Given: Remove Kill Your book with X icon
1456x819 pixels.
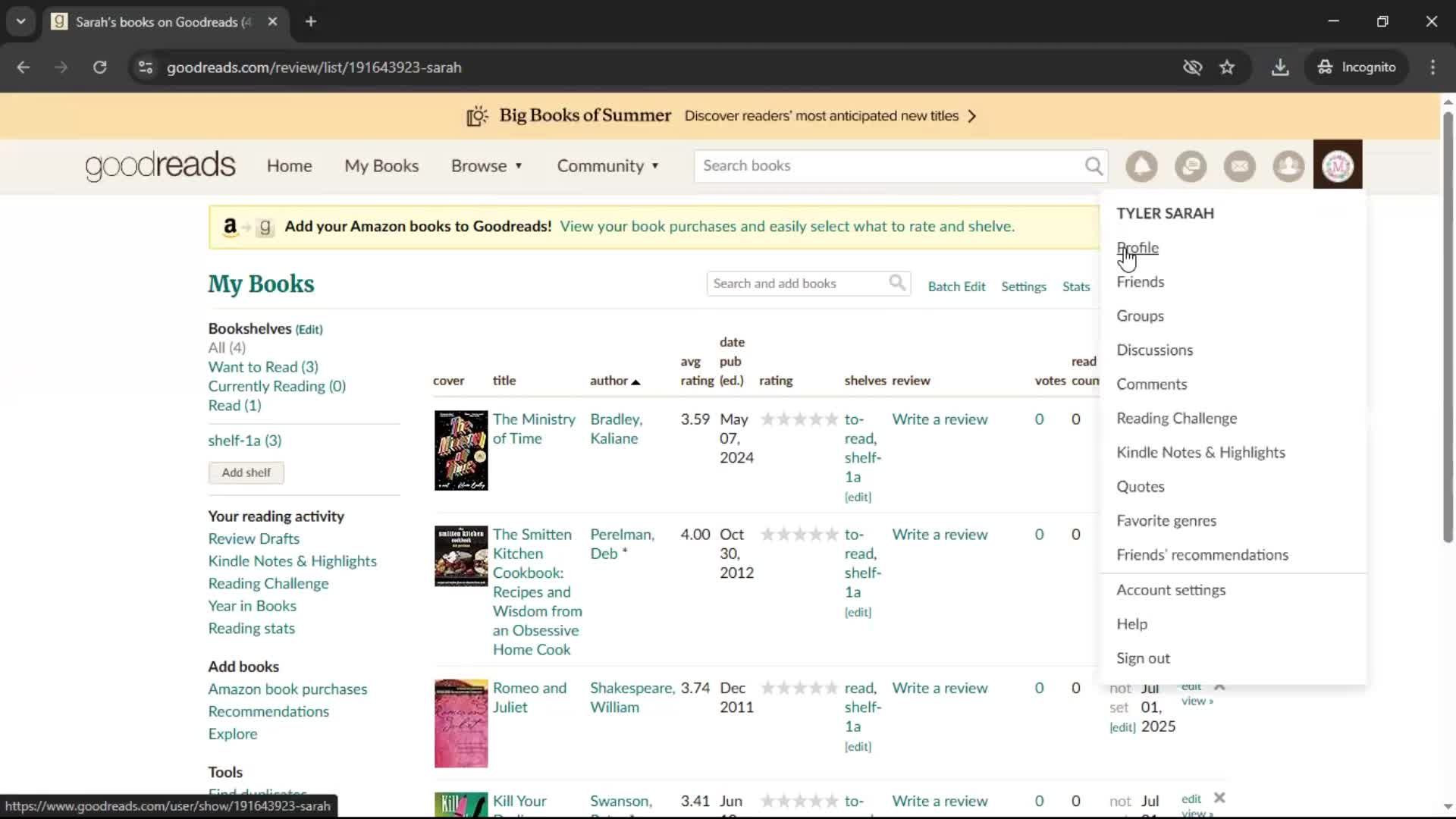Looking at the screenshot, I should (x=1219, y=797).
